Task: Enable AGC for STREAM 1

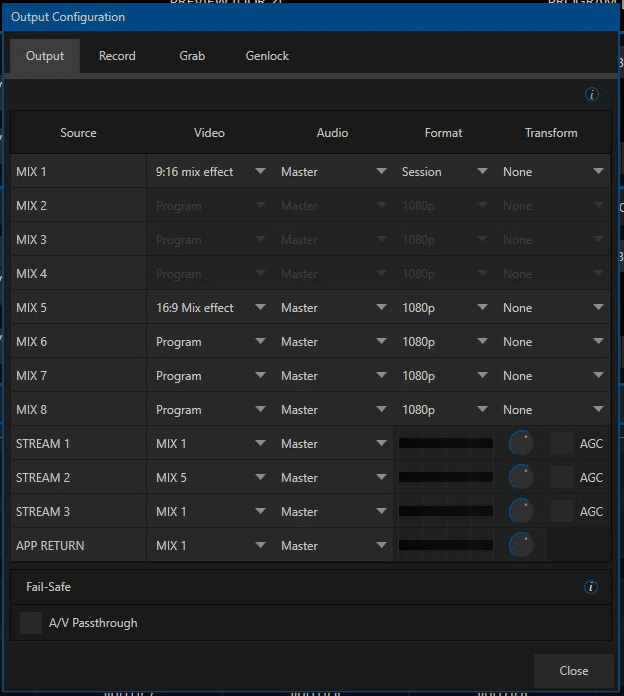Action: [562, 444]
